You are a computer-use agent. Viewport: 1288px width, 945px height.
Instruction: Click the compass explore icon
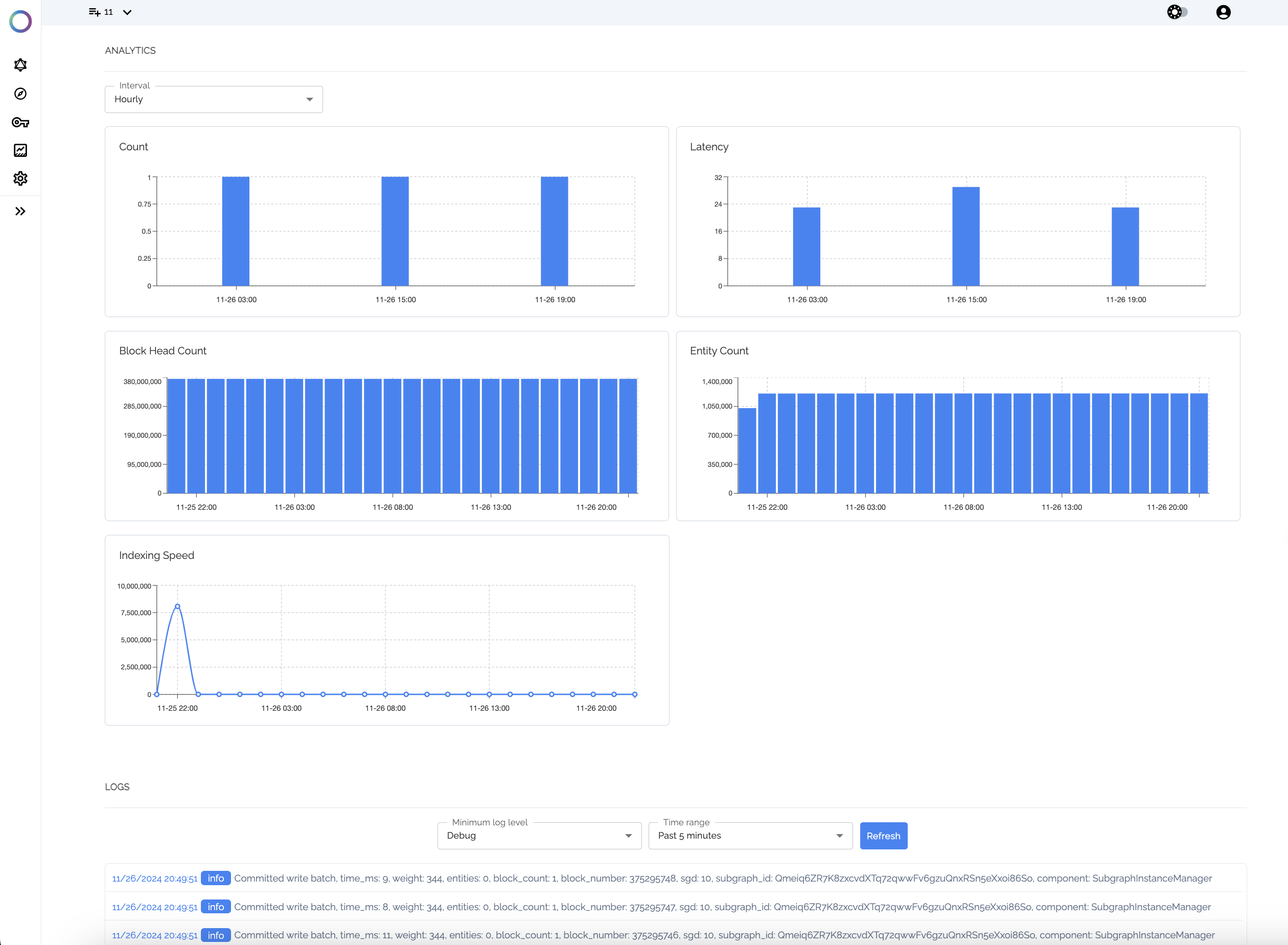(20, 94)
